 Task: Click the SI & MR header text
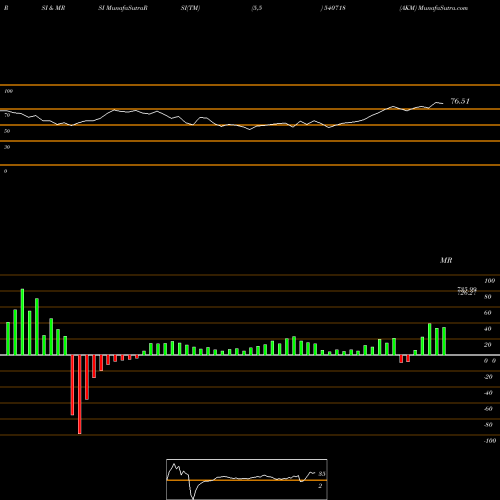pyautogui.click(x=53, y=8)
